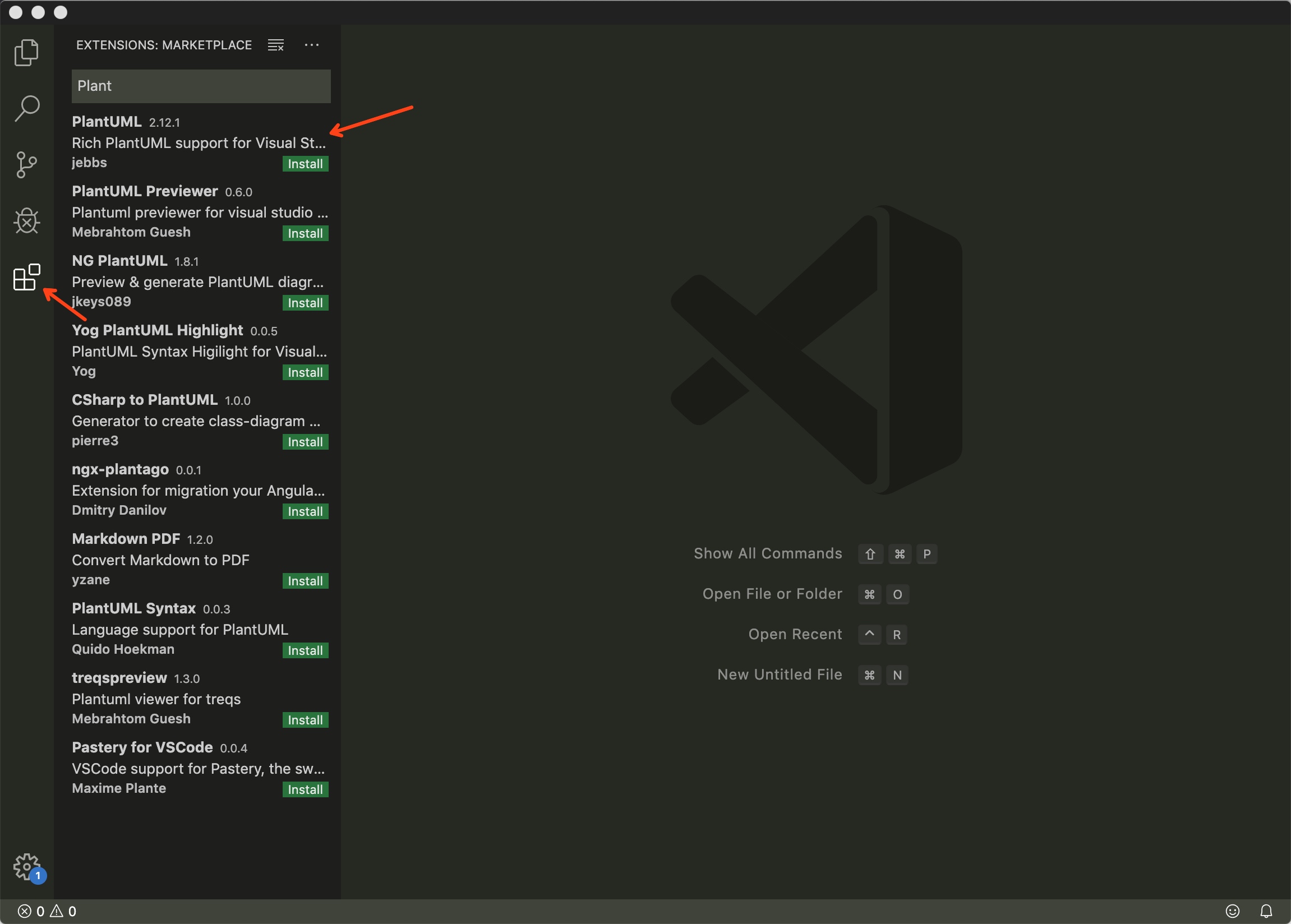
Task: Click the errors count in status bar
Action: [31, 912]
